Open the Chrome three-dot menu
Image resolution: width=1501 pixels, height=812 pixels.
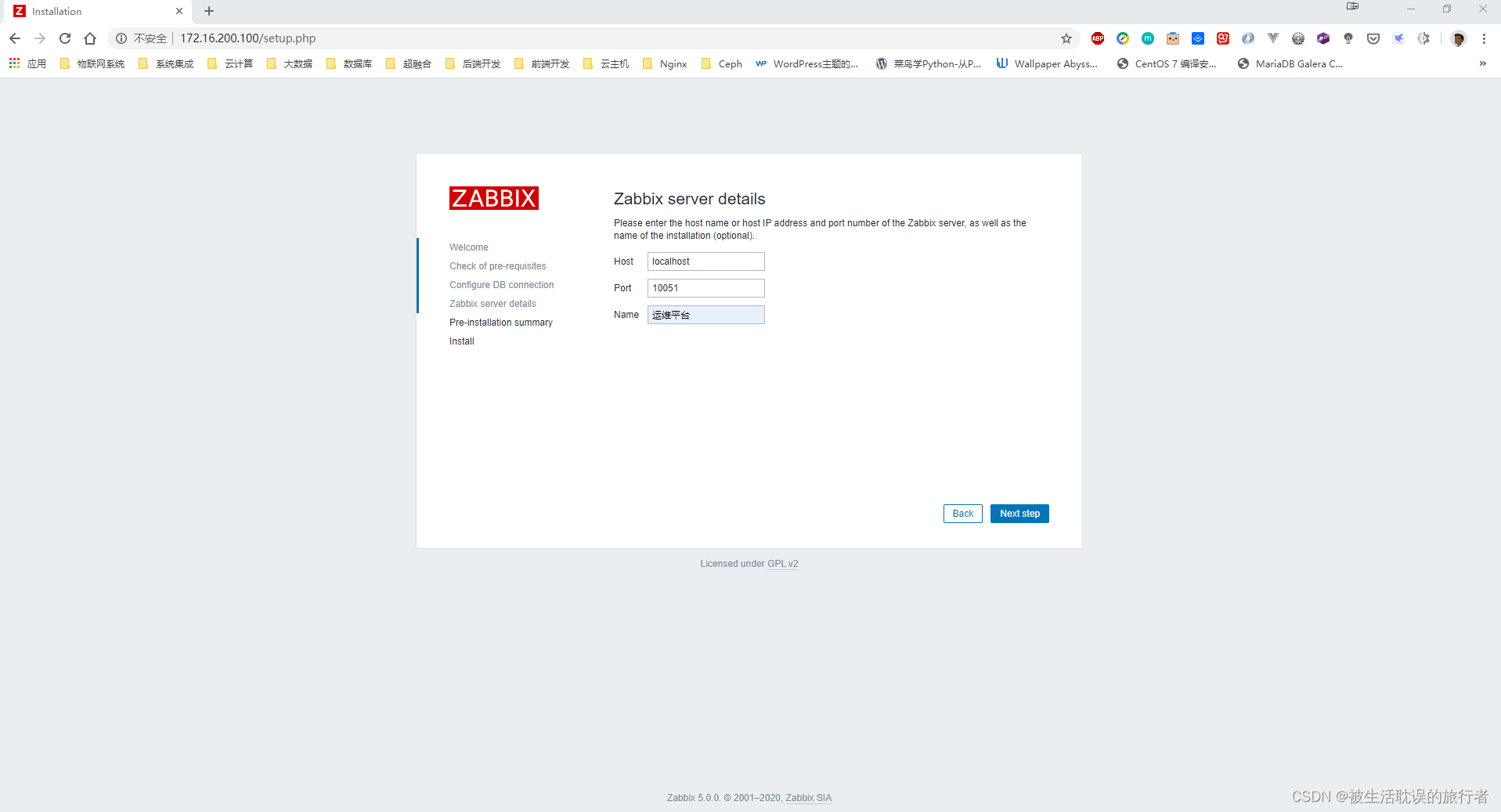click(1484, 38)
